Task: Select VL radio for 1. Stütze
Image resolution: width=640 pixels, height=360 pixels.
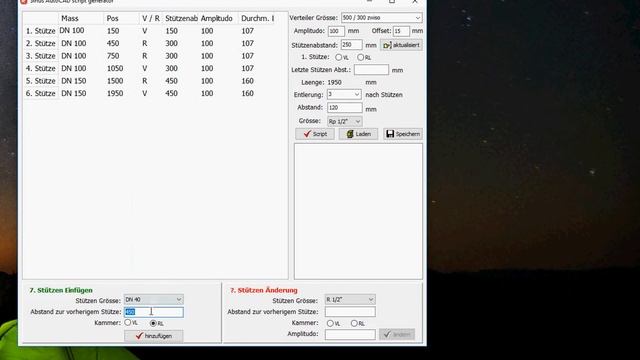Action: pos(338,58)
